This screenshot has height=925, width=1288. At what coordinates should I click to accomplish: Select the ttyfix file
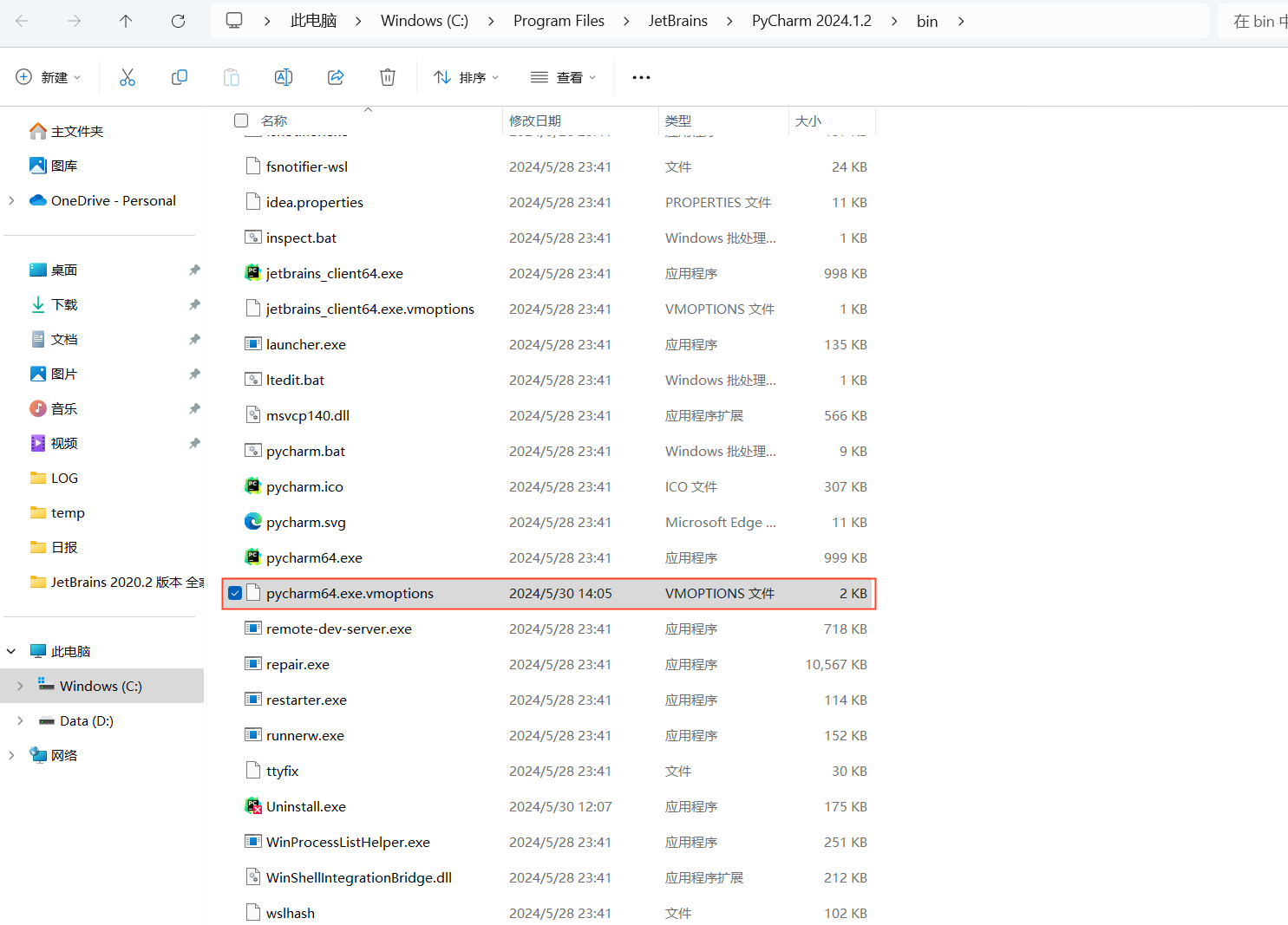tap(550, 771)
